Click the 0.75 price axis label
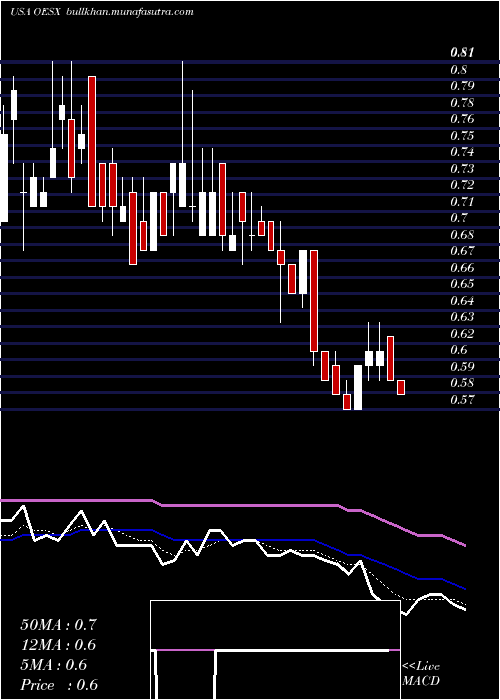 point(462,136)
